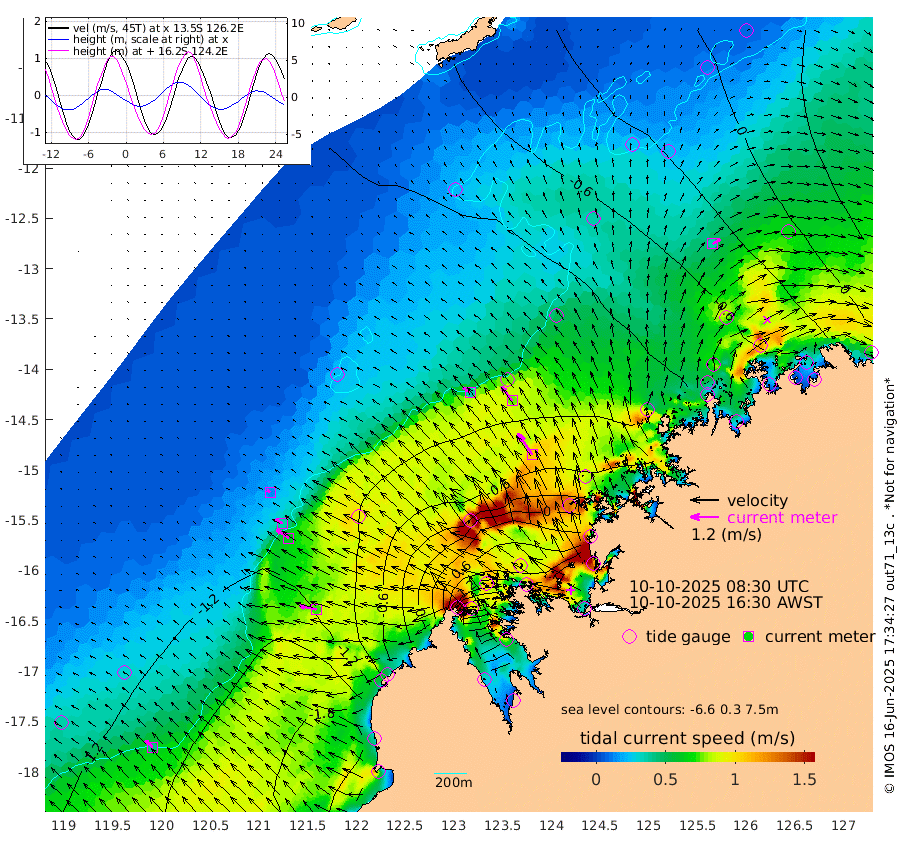
Task: Click the current meter square near 121.6E, -16.4
Action: [x=316, y=610]
